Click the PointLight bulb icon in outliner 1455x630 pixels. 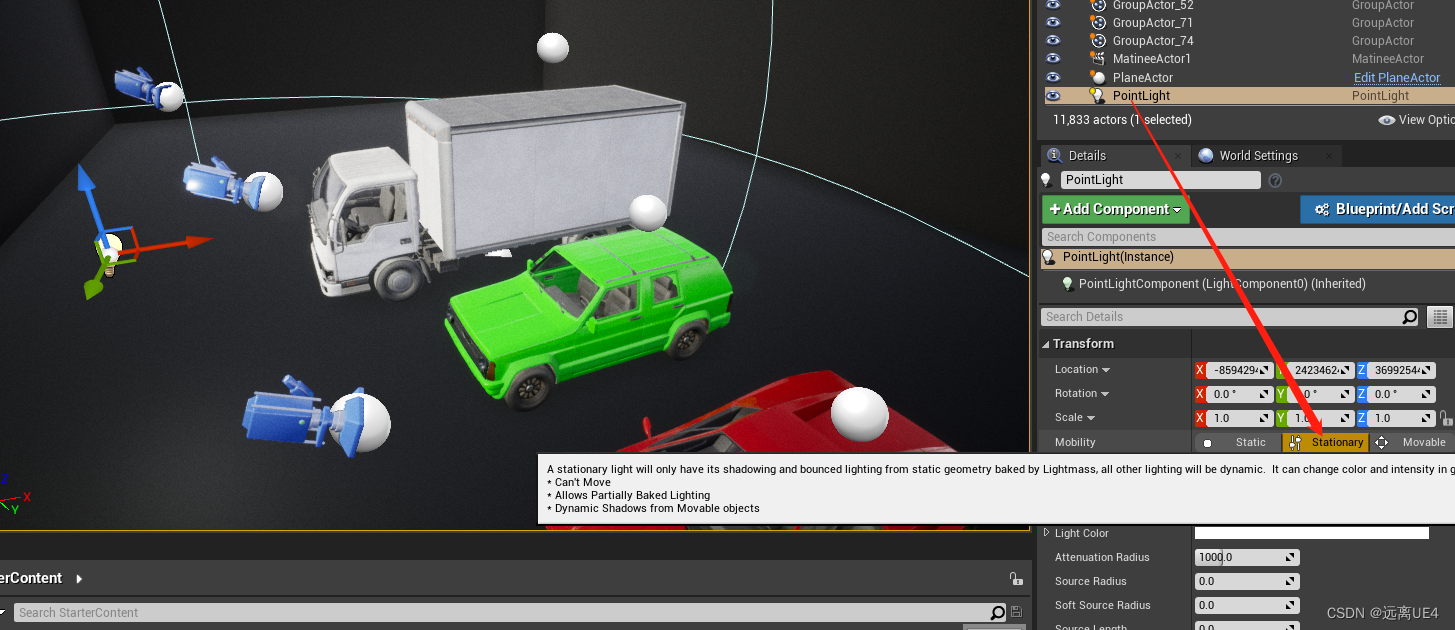point(1097,95)
